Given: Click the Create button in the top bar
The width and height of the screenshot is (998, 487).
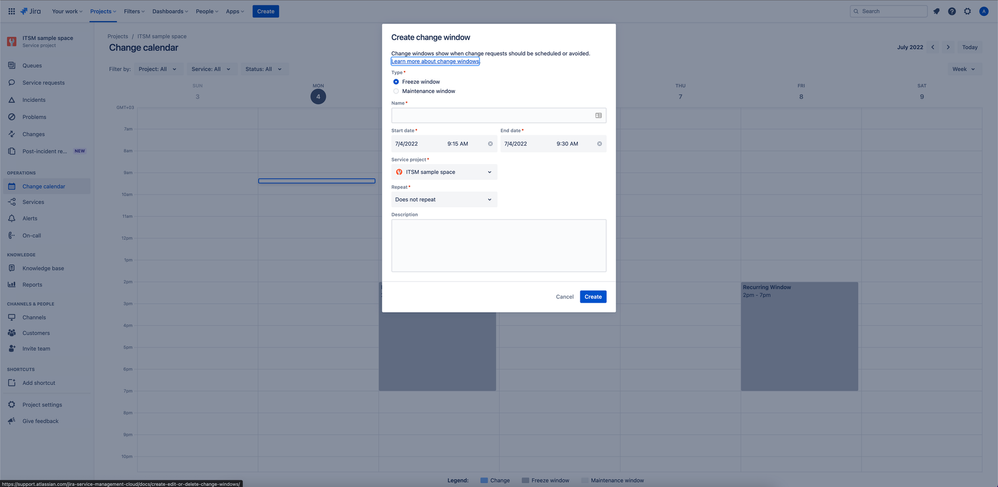Looking at the screenshot, I should (x=265, y=11).
